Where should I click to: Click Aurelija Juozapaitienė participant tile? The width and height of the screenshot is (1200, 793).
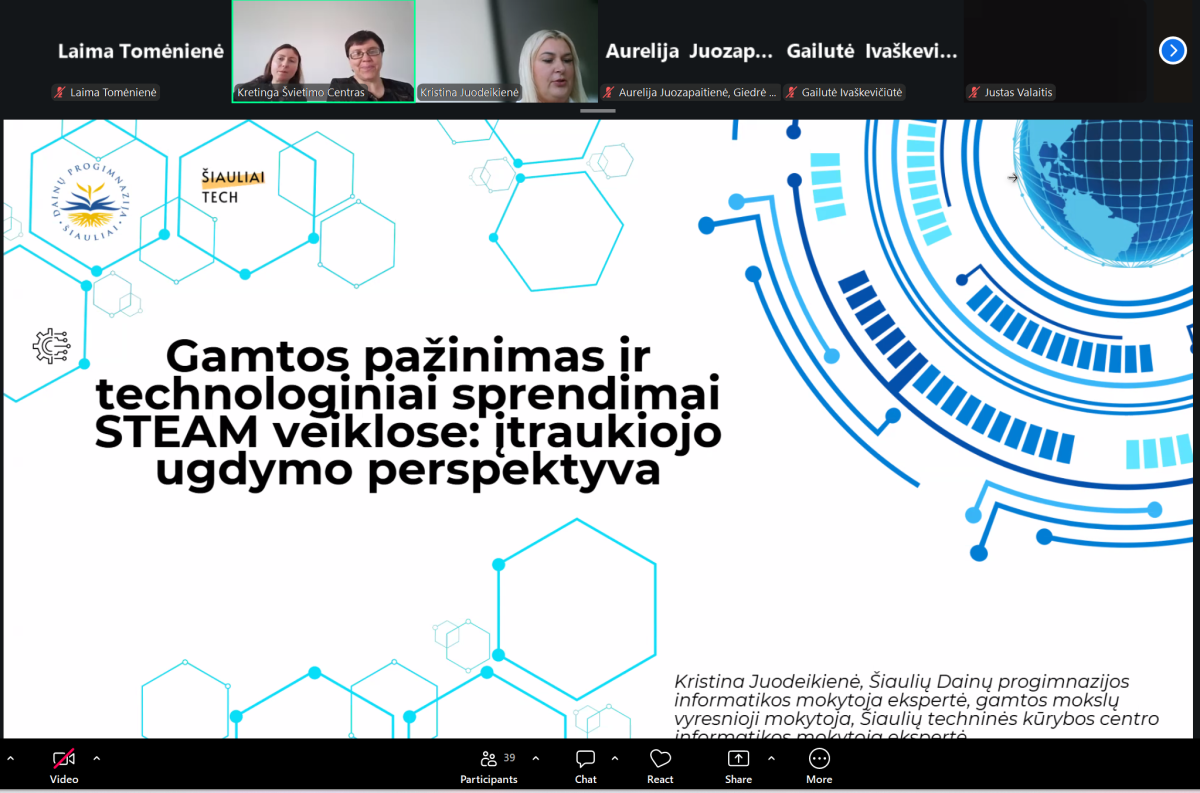[690, 51]
